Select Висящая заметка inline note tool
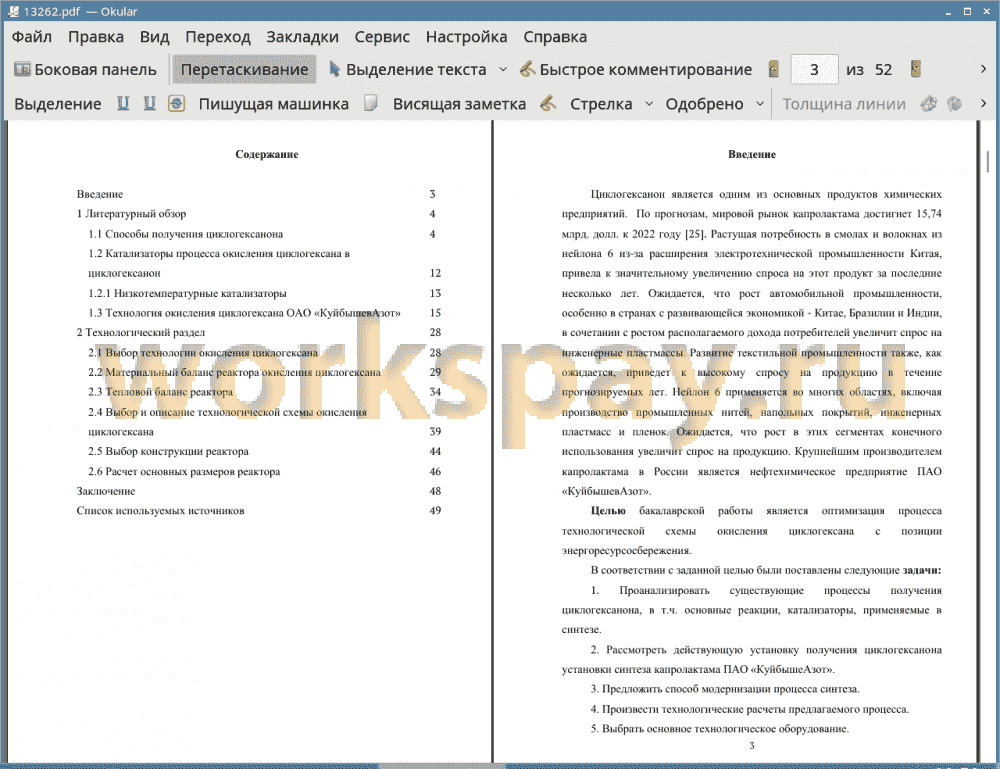 tap(459, 104)
